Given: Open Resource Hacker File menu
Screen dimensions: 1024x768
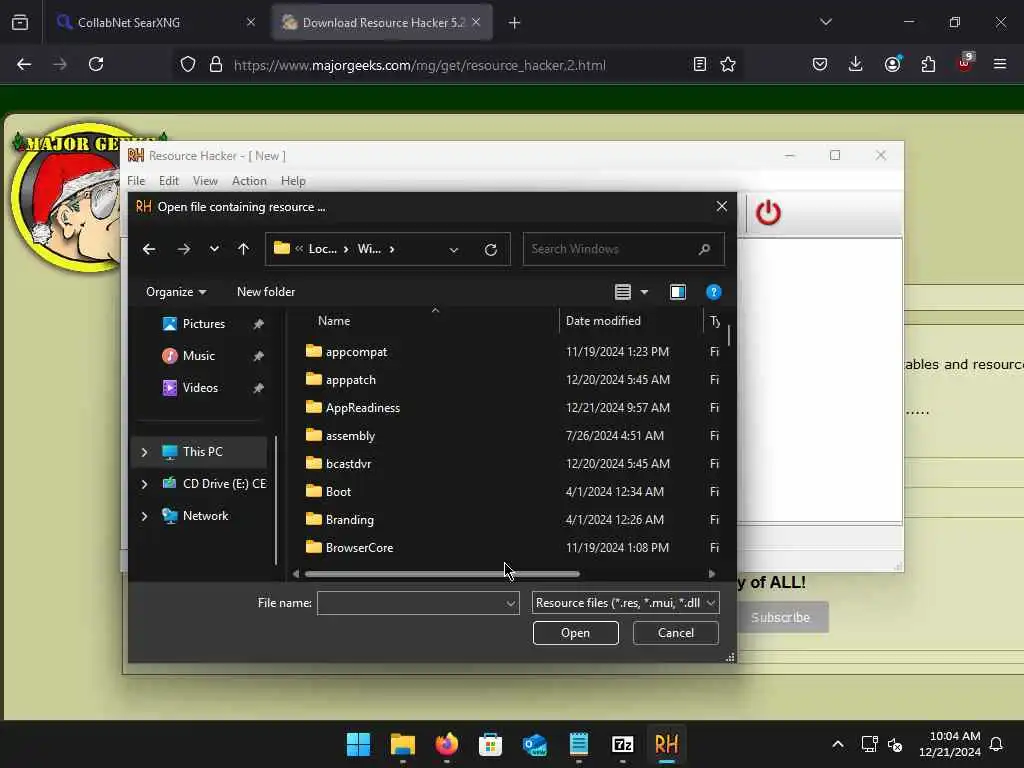Looking at the screenshot, I should pos(136,181).
